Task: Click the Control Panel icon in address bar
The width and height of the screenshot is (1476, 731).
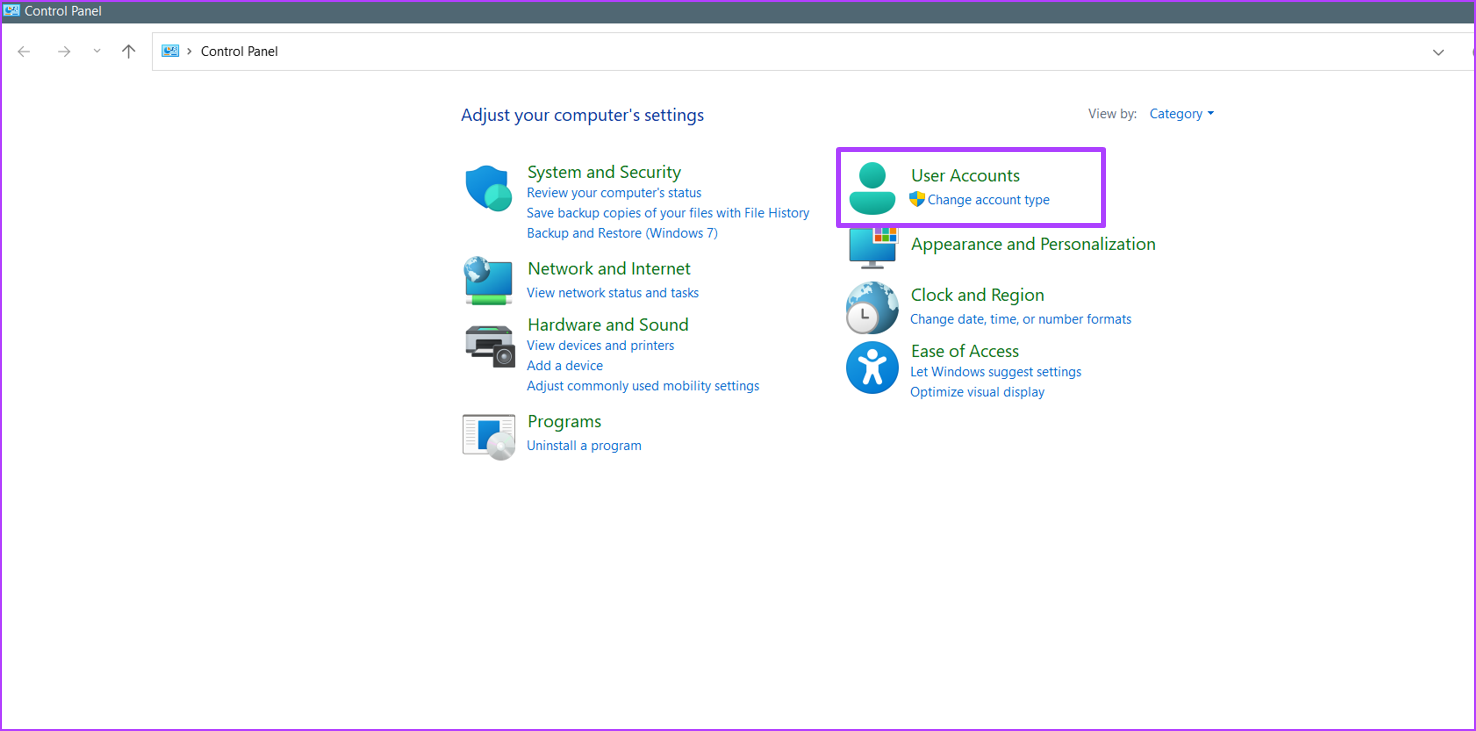Action: (170, 51)
